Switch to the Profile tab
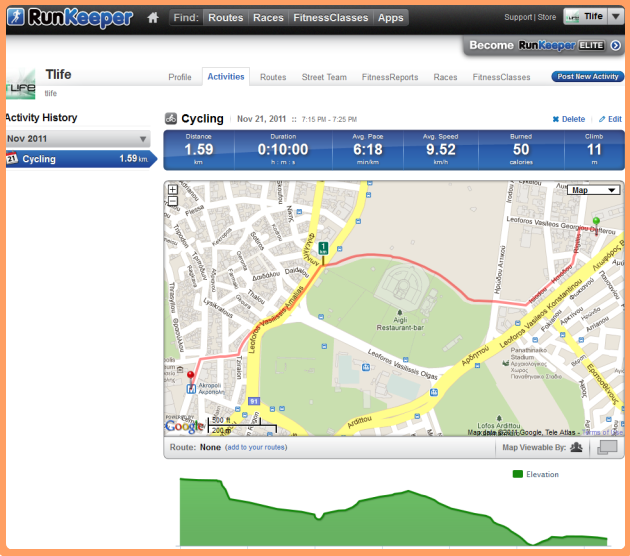 click(x=180, y=77)
